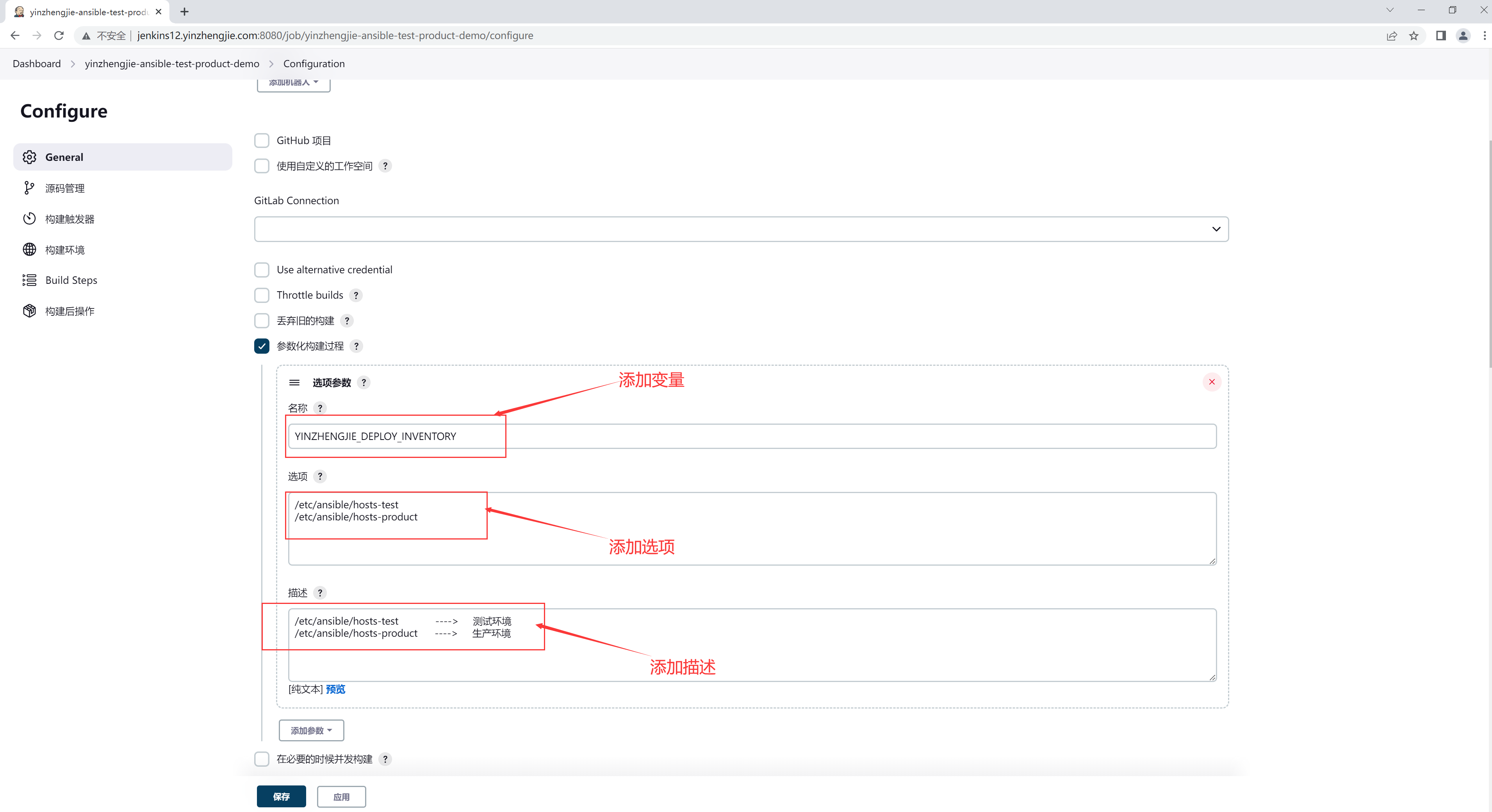Viewport: 1492px width, 812px height.
Task: Uncheck the 参数化构建过程 checkbox
Action: pyautogui.click(x=262, y=346)
